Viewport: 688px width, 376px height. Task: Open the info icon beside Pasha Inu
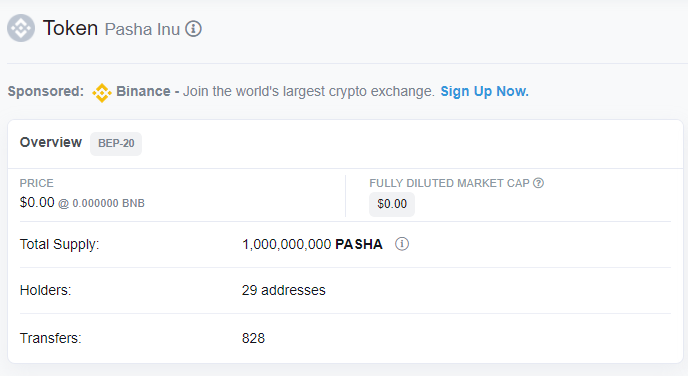193,29
